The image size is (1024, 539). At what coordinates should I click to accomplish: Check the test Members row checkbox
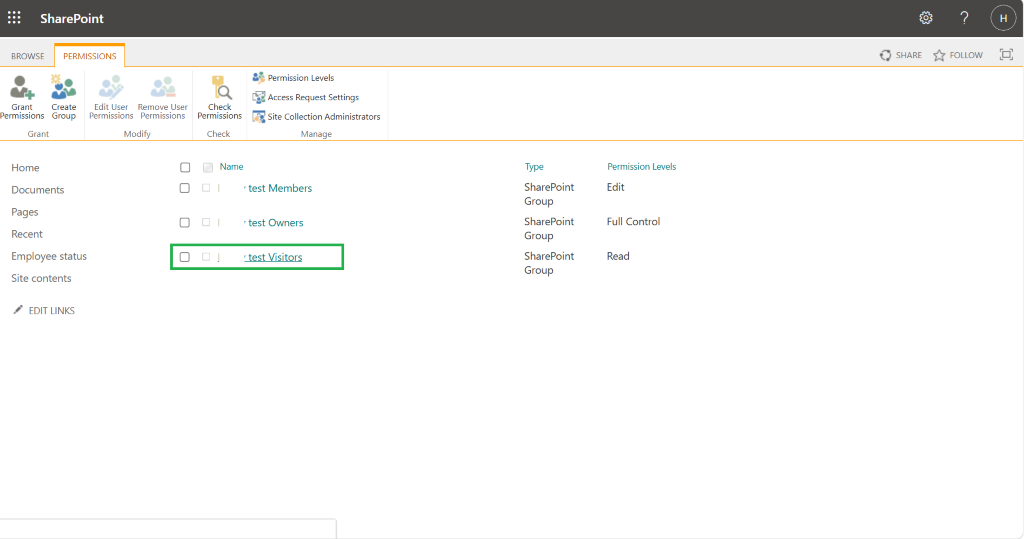click(x=185, y=188)
